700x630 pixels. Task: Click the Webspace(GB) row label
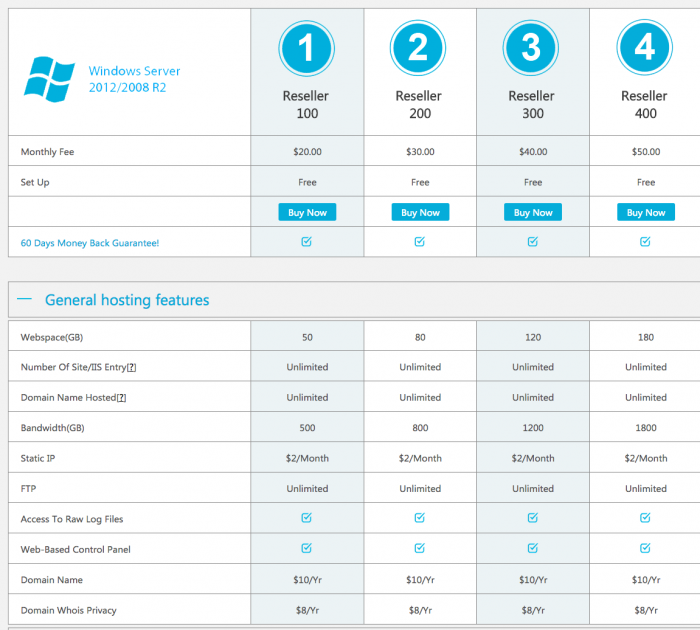(52, 338)
